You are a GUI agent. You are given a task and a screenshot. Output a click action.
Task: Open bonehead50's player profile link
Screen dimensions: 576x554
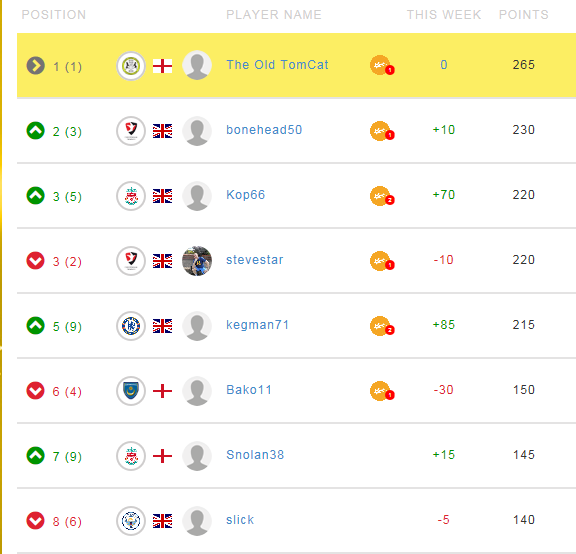point(264,130)
